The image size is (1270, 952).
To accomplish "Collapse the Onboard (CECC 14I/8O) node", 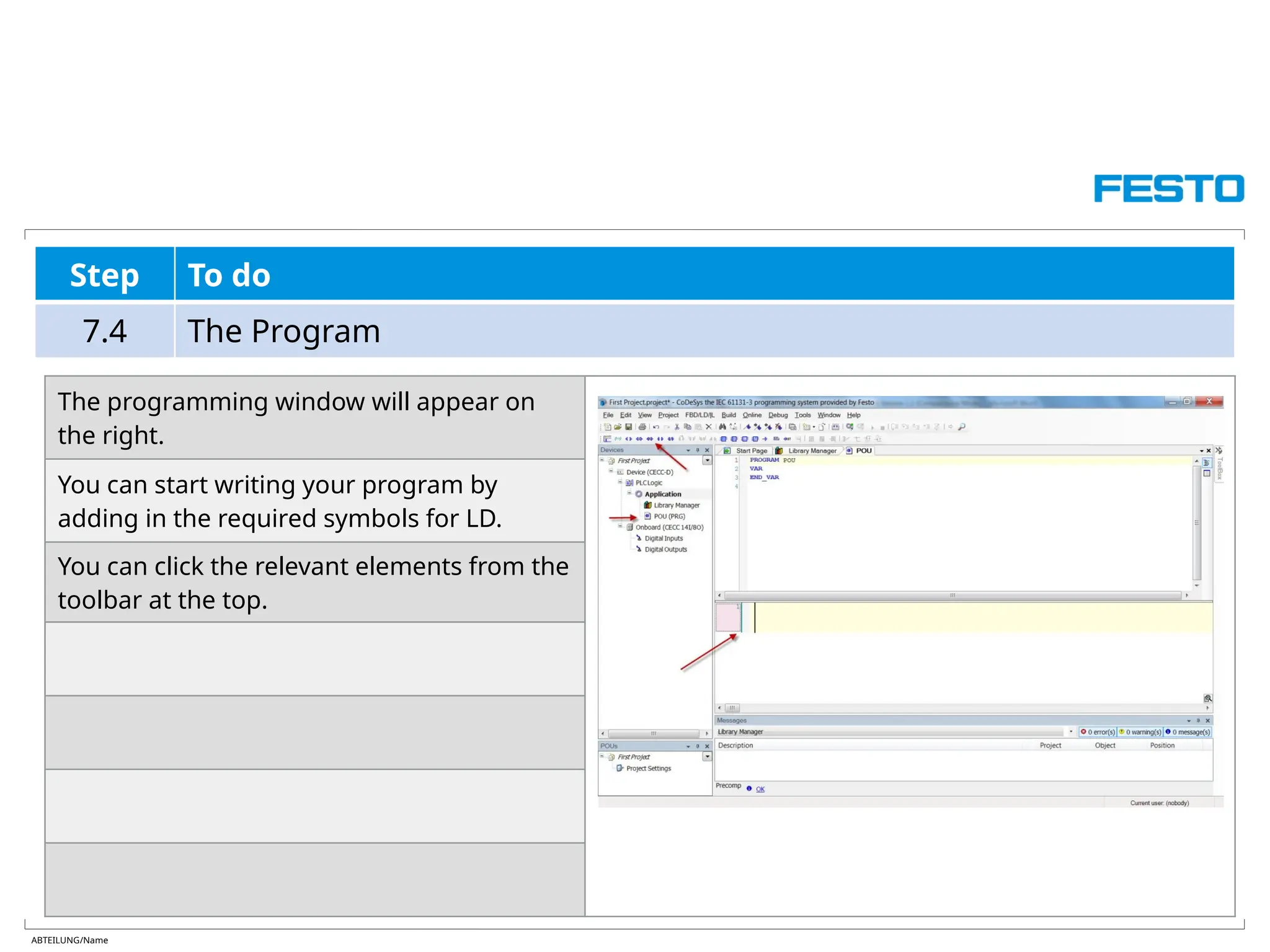I will (620, 527).
